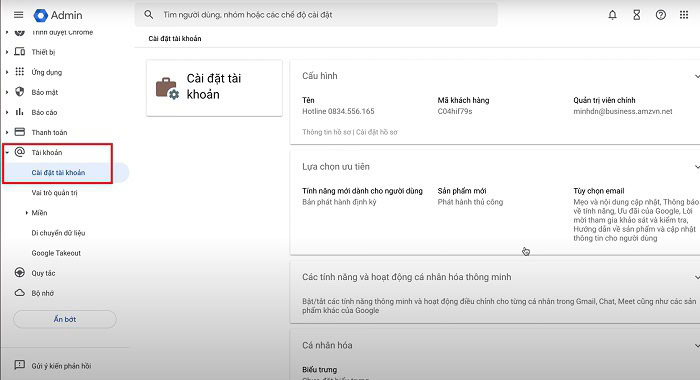Open the Google apps grid
This screenshot has width=700, height=380.
click(684, 15)
